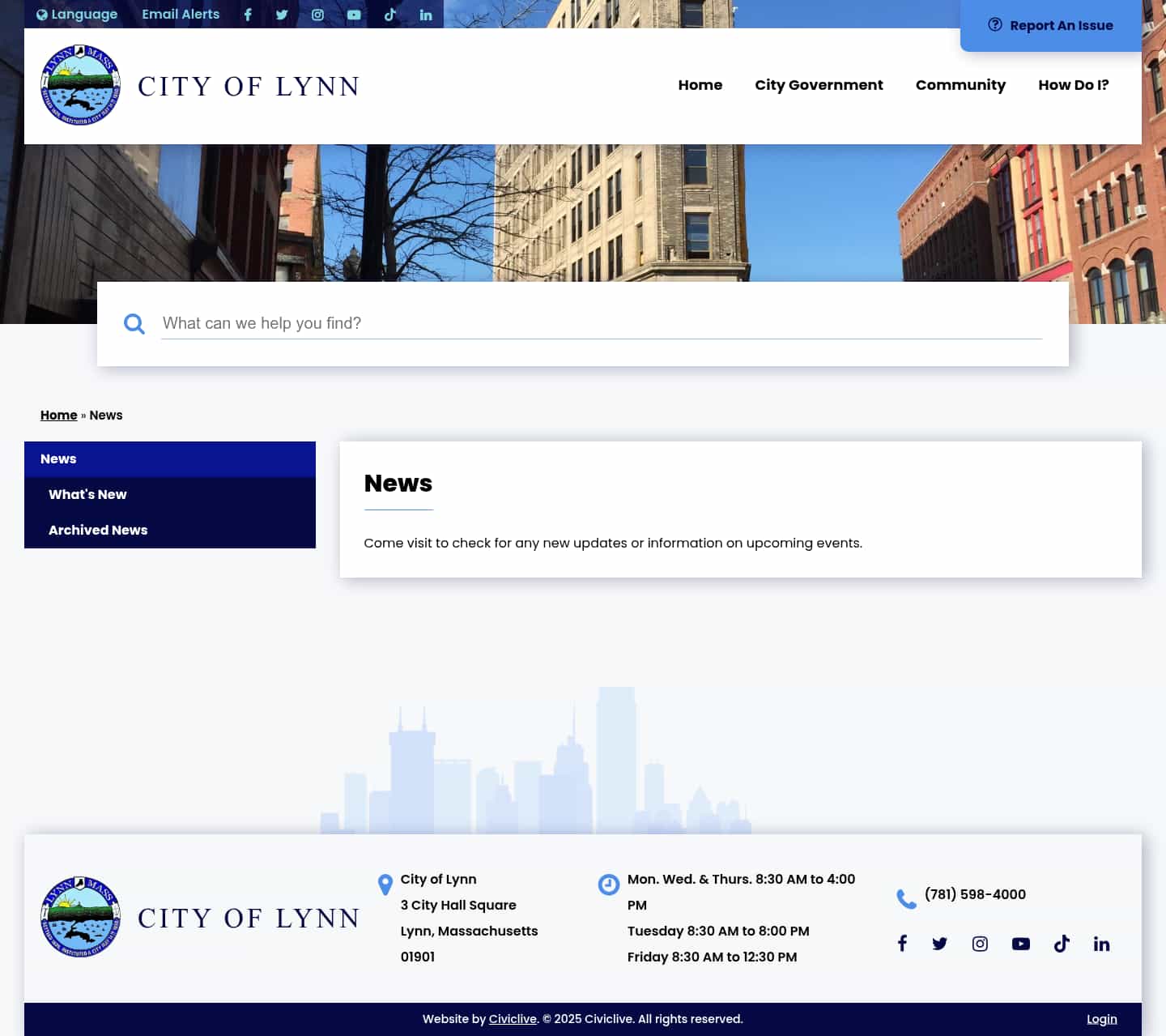This screenshot has height=1036, width=1166.
Task: Click inside the search input field
Action: pyautogui.click(x=567, y=323)
